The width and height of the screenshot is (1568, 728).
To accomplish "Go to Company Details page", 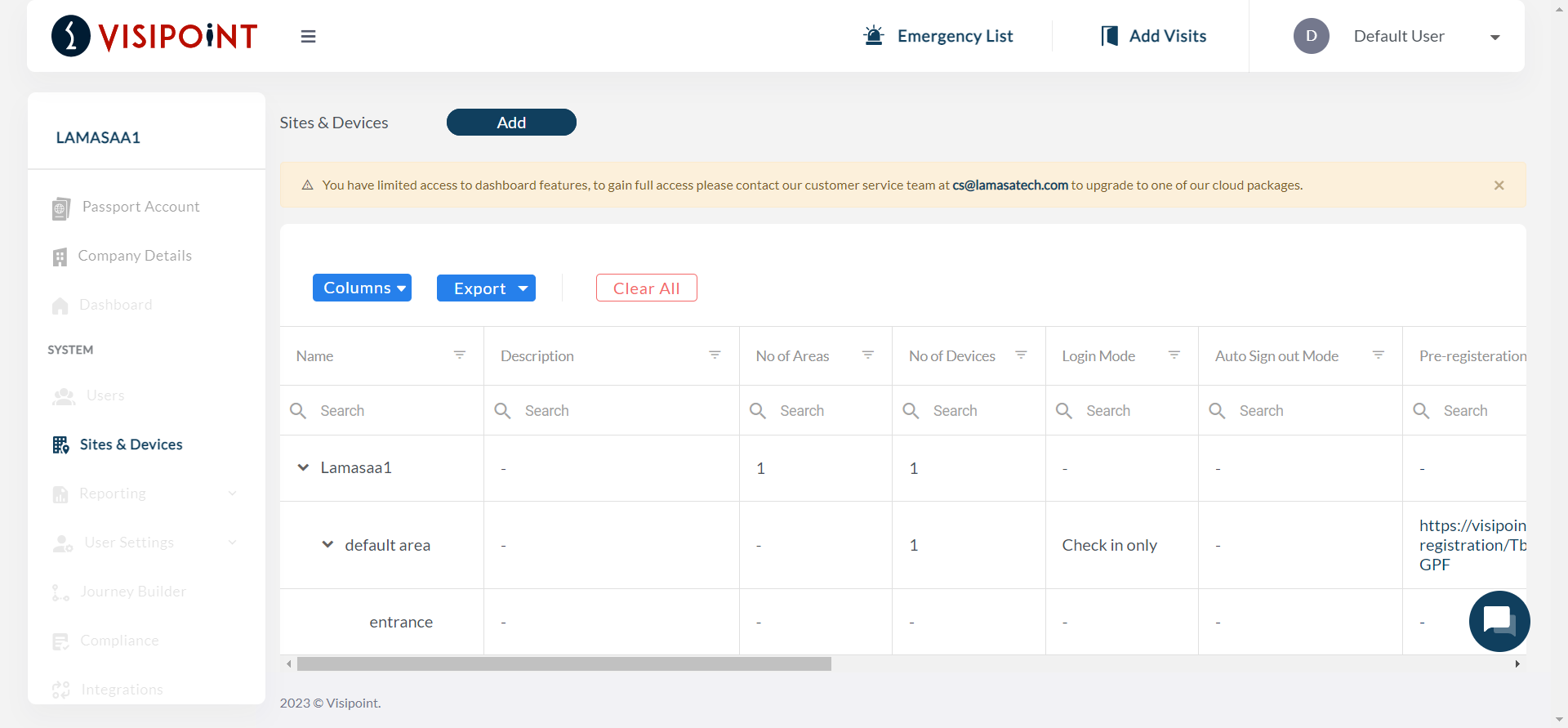I will tap(135, 257).
